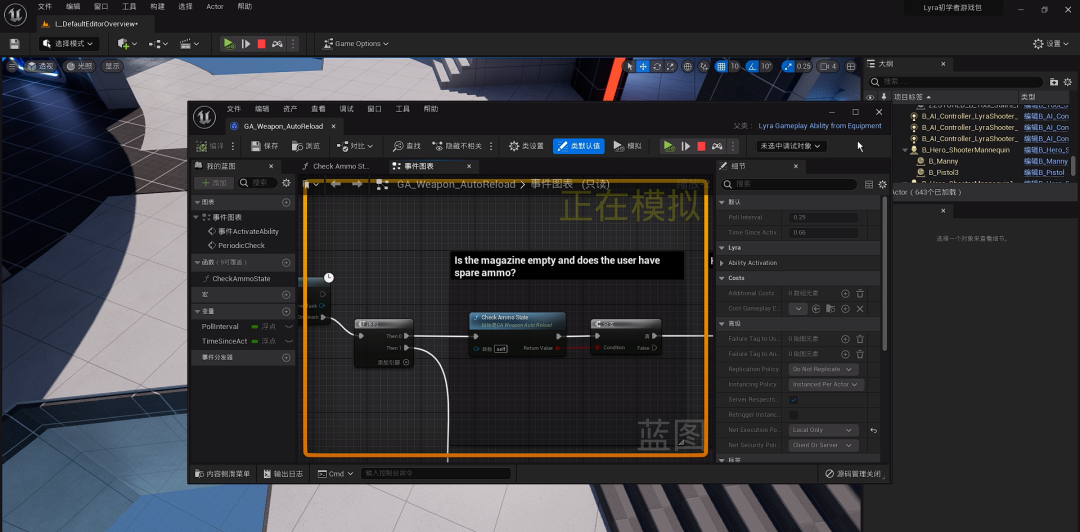
Task: Open Cost Gameplay Effect class dropdown
Action: click(798, 309)
